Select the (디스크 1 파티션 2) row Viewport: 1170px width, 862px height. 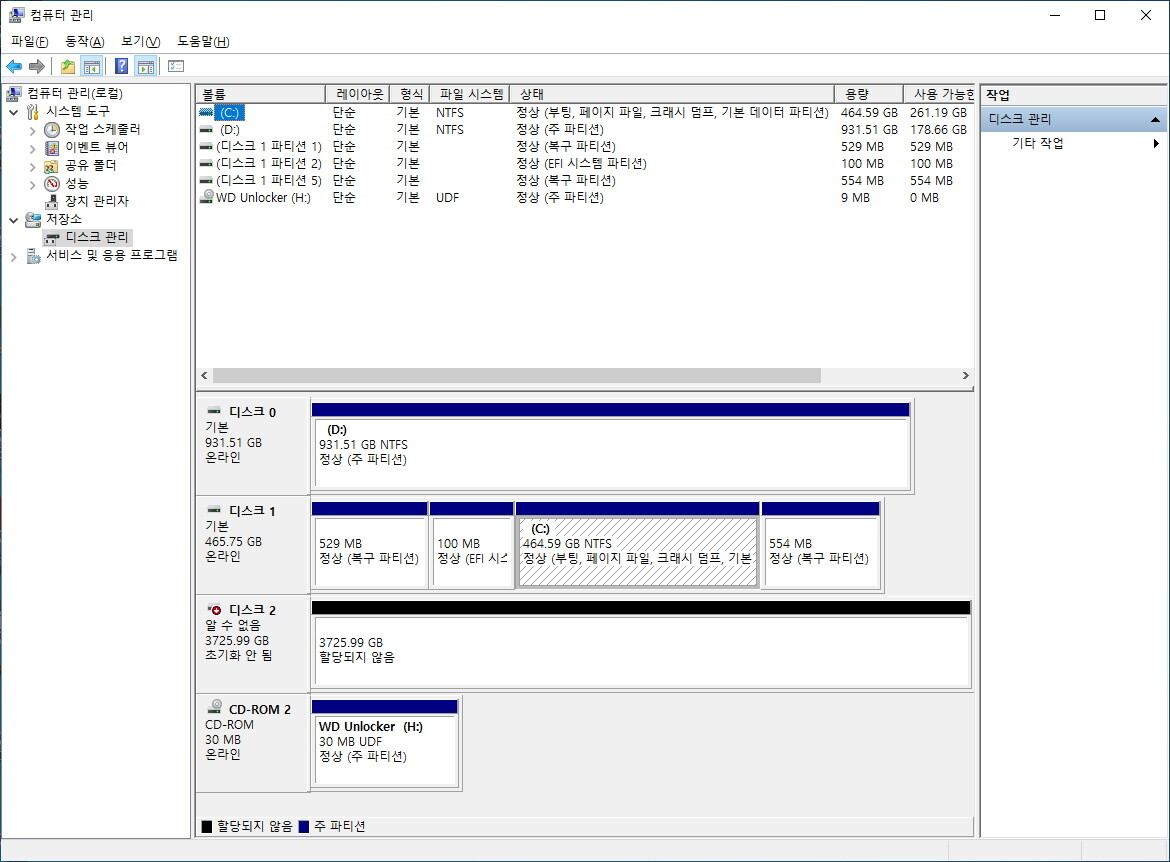point(585,163)
